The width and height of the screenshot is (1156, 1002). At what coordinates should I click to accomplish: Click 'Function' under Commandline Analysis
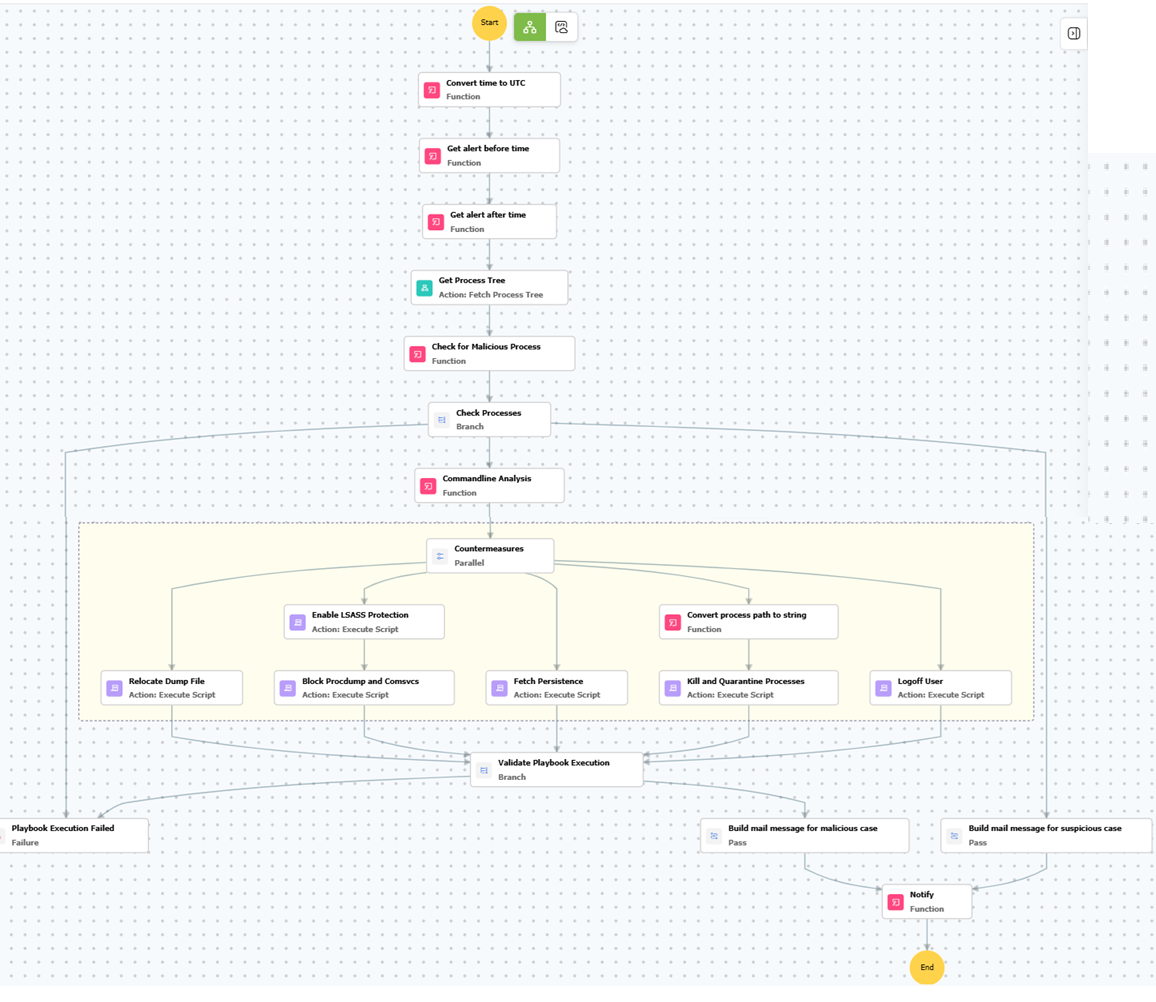coord(459,493)
